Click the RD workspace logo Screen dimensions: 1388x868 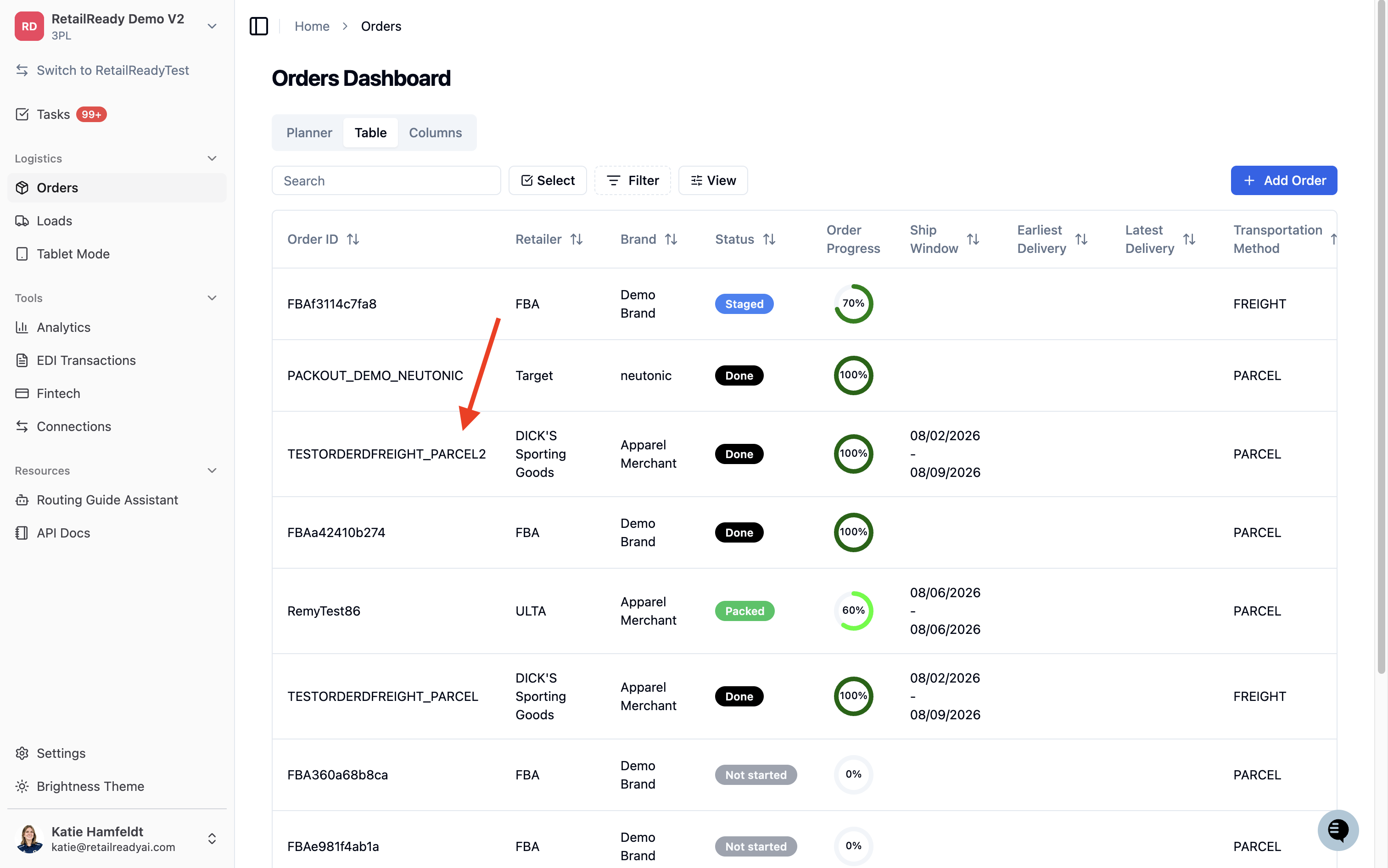point(29,27)
